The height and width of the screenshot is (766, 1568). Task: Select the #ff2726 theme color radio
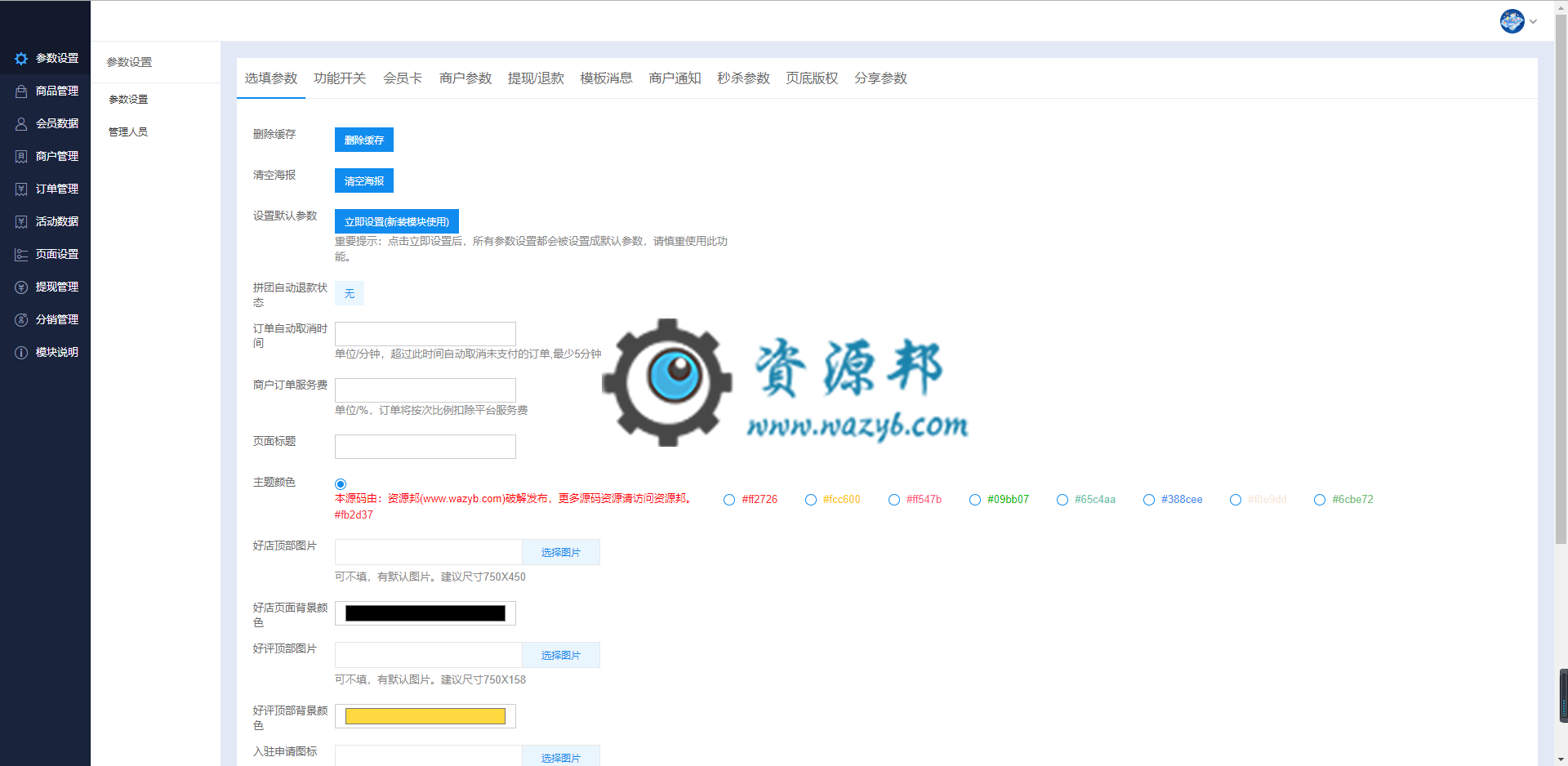click(x=729, y=500)
